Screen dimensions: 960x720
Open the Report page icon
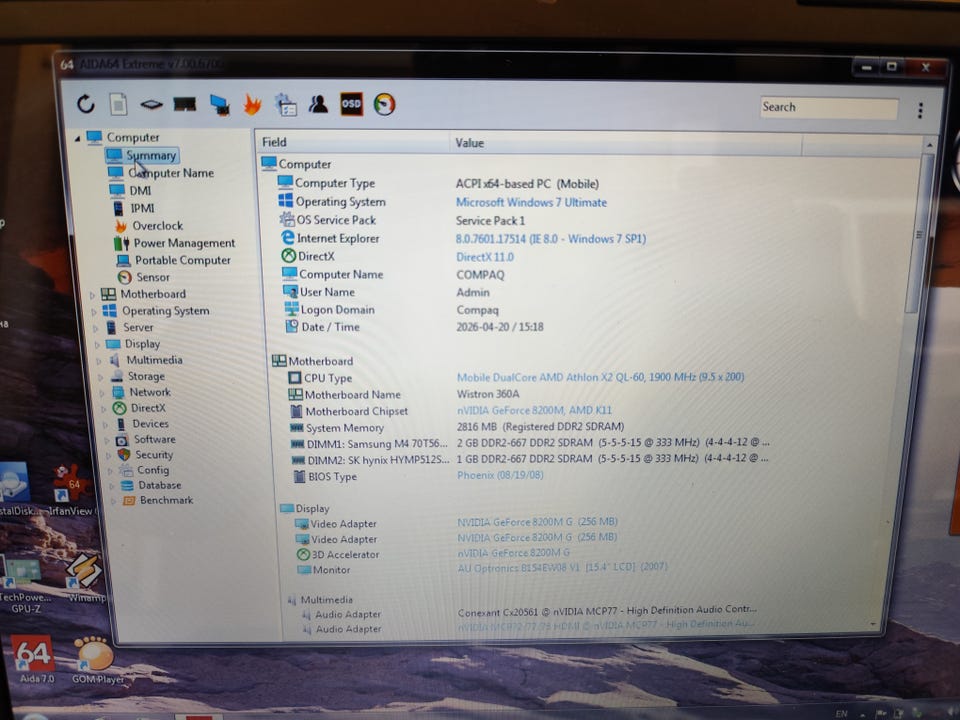tap(118, 105)
